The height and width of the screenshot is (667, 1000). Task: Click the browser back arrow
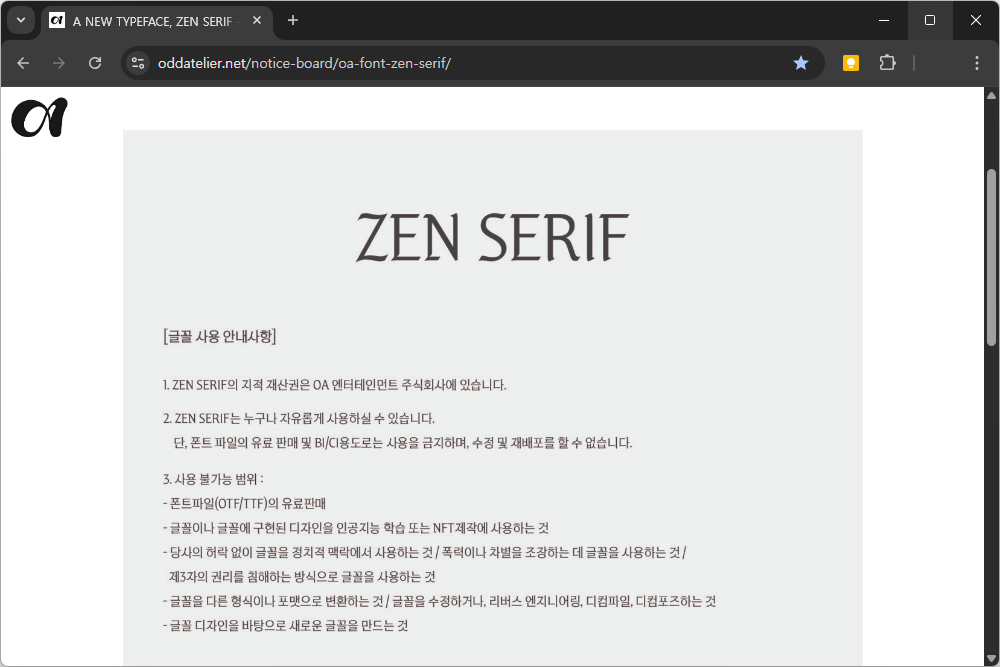point(24,63)
